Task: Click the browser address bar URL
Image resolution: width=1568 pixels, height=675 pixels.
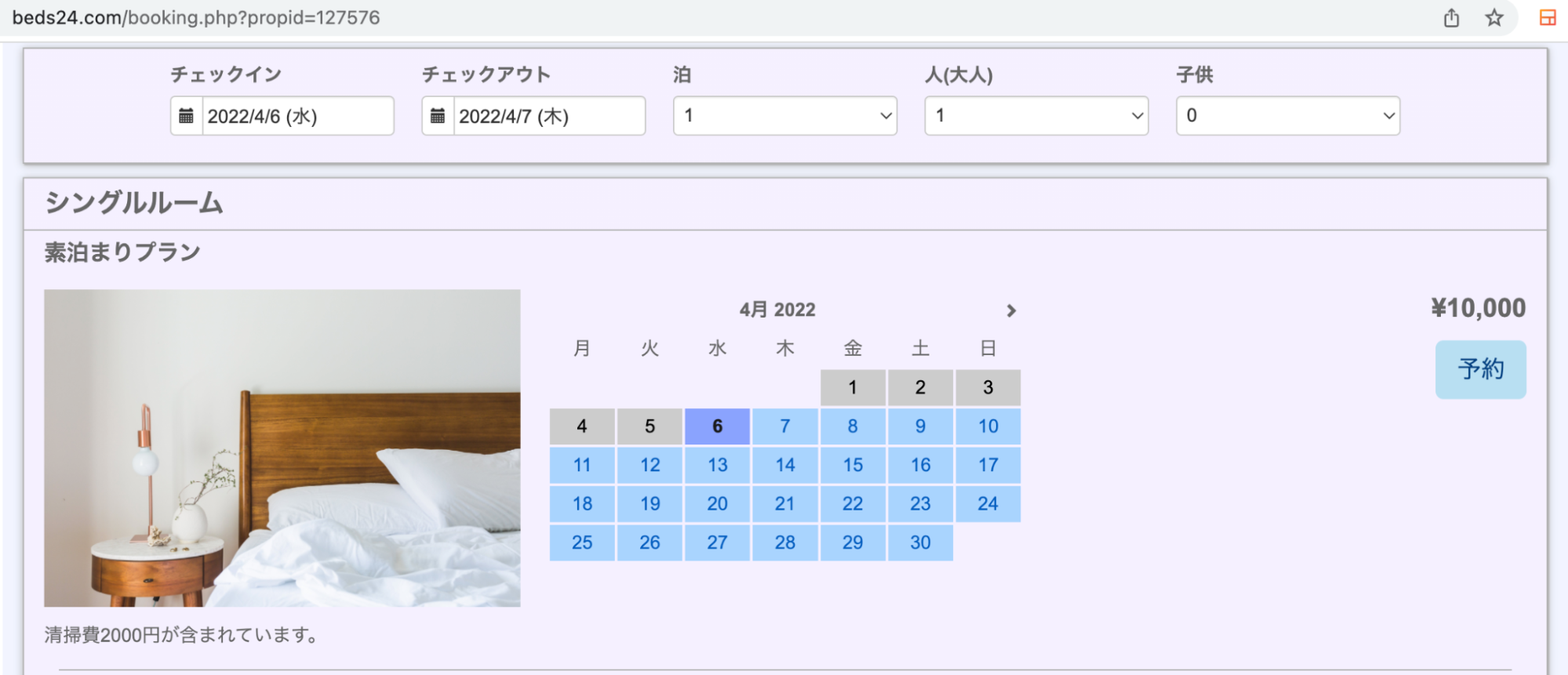Action: 196,18
